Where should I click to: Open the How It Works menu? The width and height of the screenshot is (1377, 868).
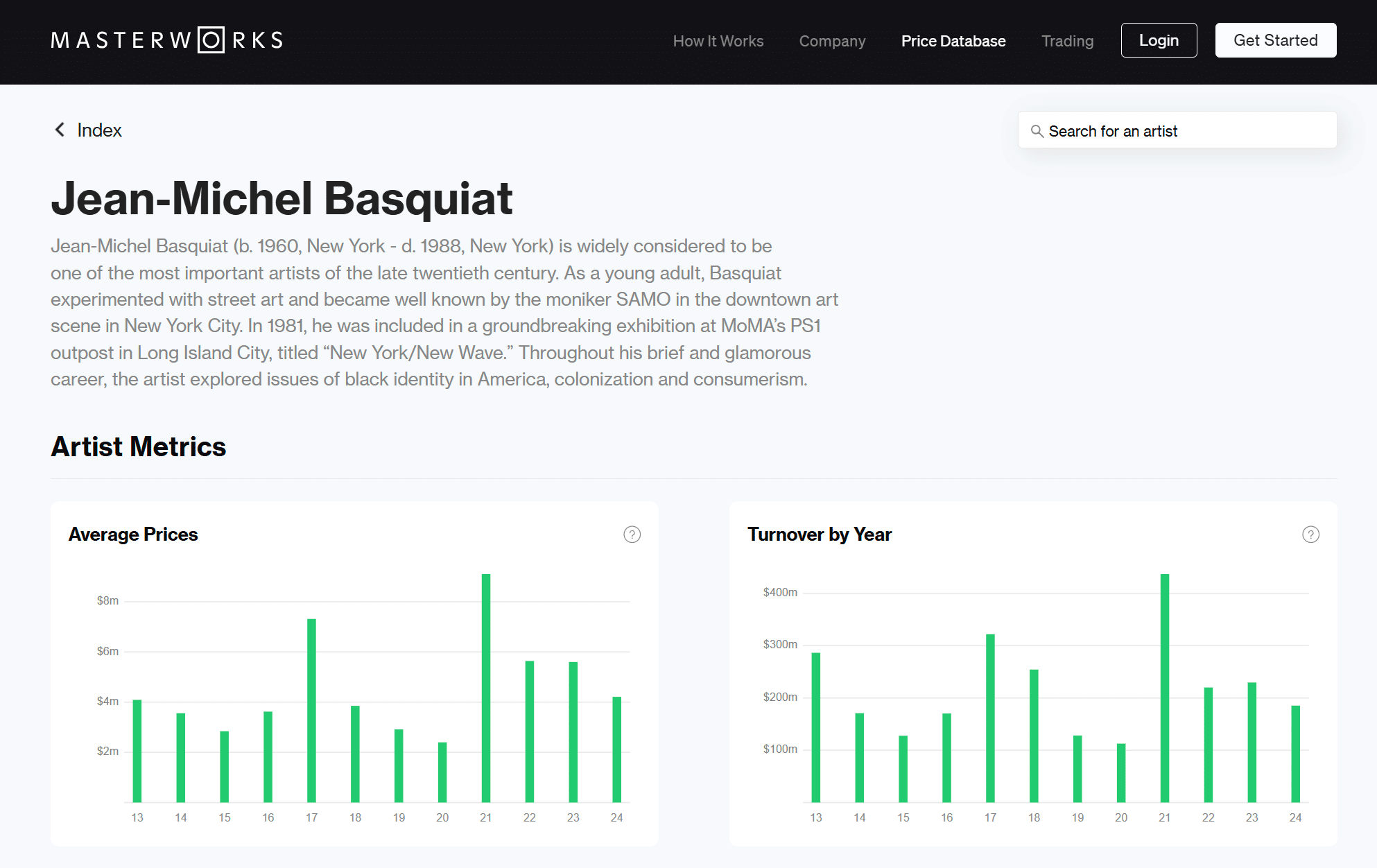(718, 41)
